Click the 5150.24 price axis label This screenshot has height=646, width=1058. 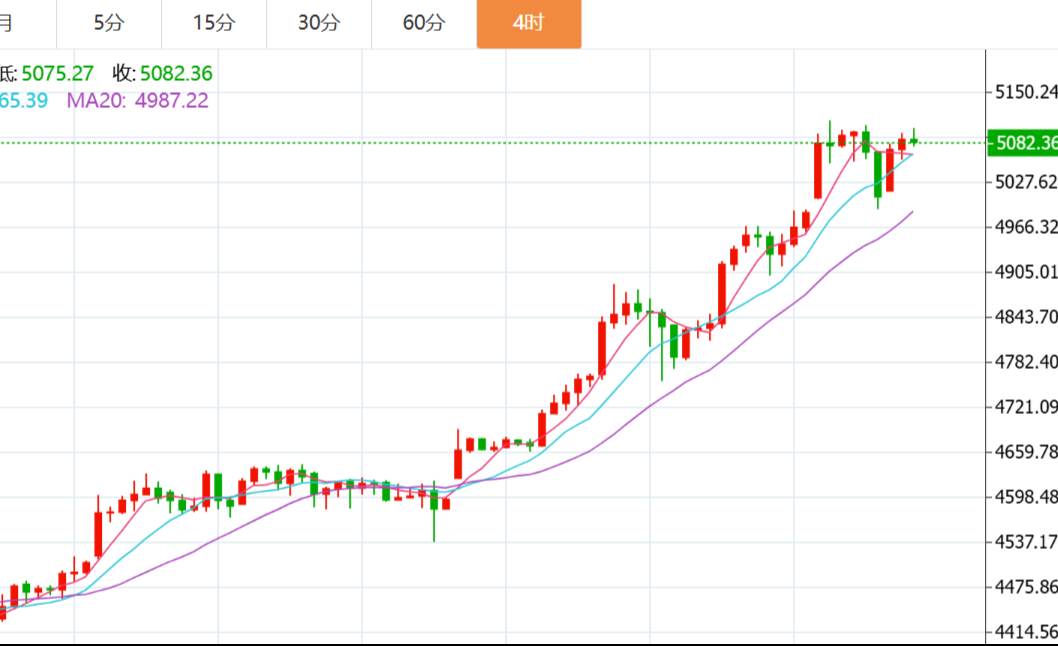coord(1026,92)
